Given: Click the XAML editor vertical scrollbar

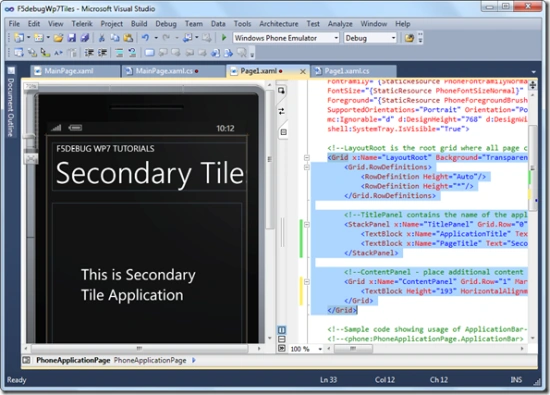Looking at the screenshot, I should tap(532, 168).
